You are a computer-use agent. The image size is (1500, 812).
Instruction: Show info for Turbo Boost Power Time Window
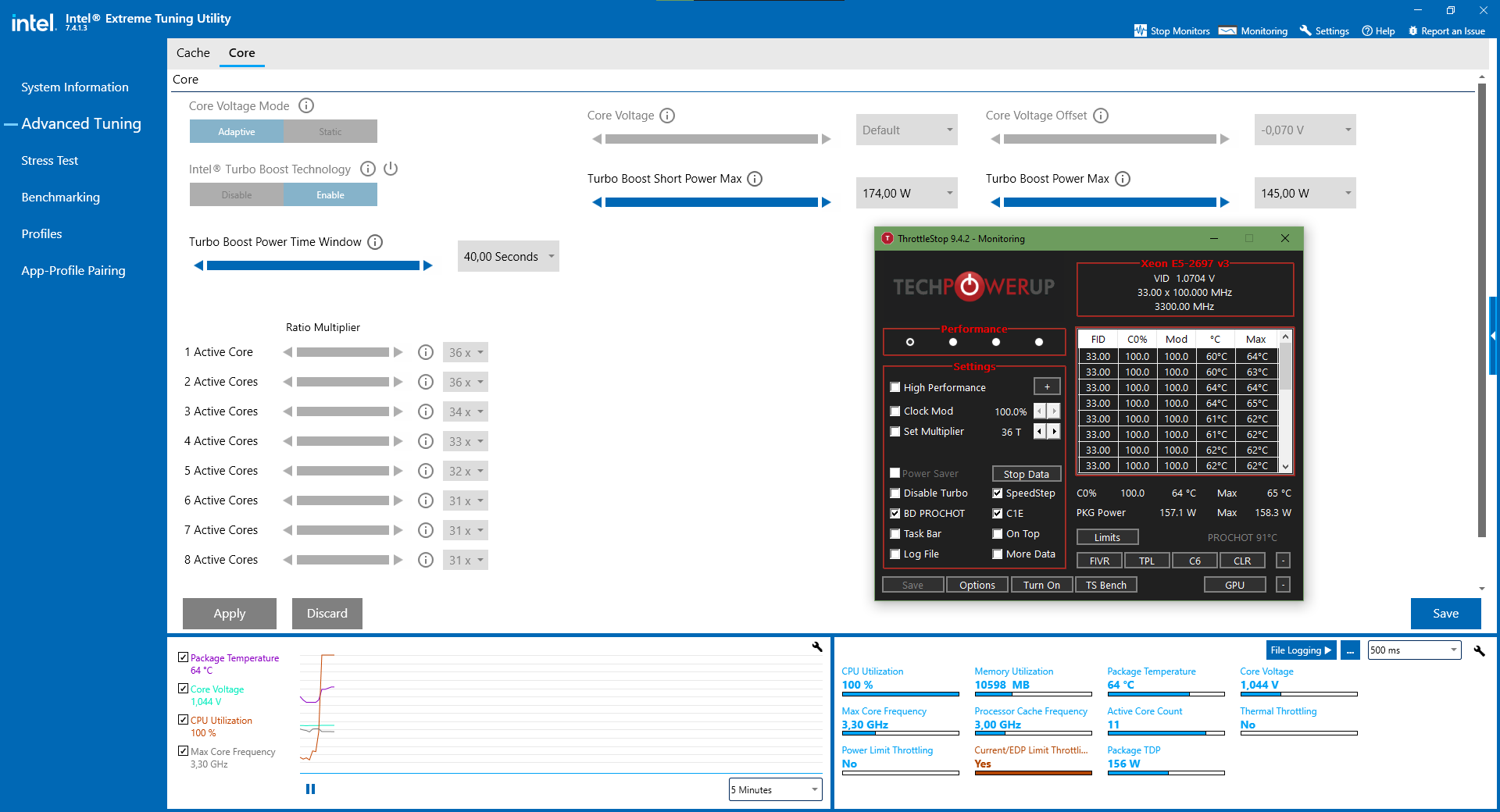(375, 242)
